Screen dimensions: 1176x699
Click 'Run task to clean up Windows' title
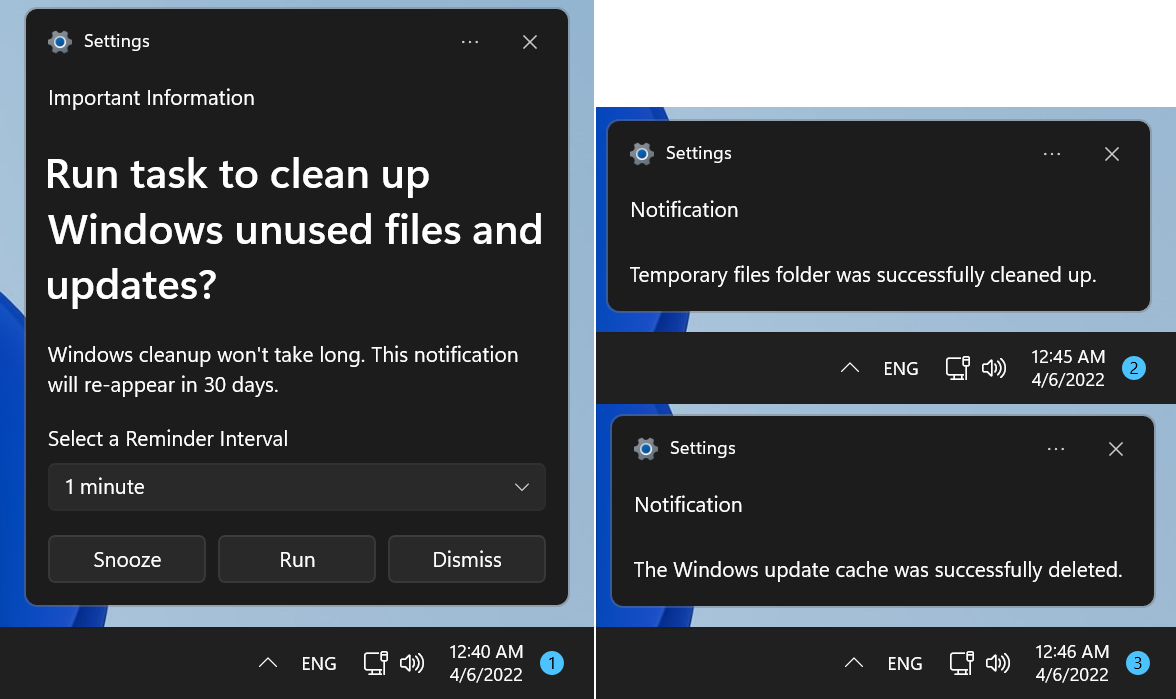point(294,229)
